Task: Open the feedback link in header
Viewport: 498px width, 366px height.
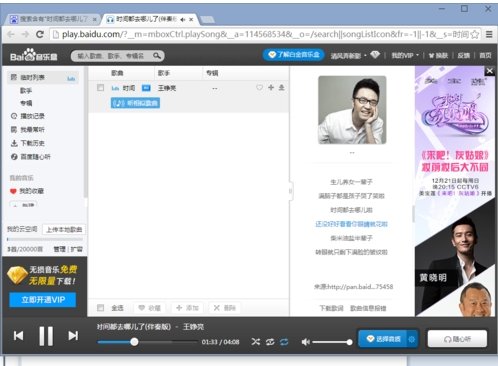Action: [464, 55]
